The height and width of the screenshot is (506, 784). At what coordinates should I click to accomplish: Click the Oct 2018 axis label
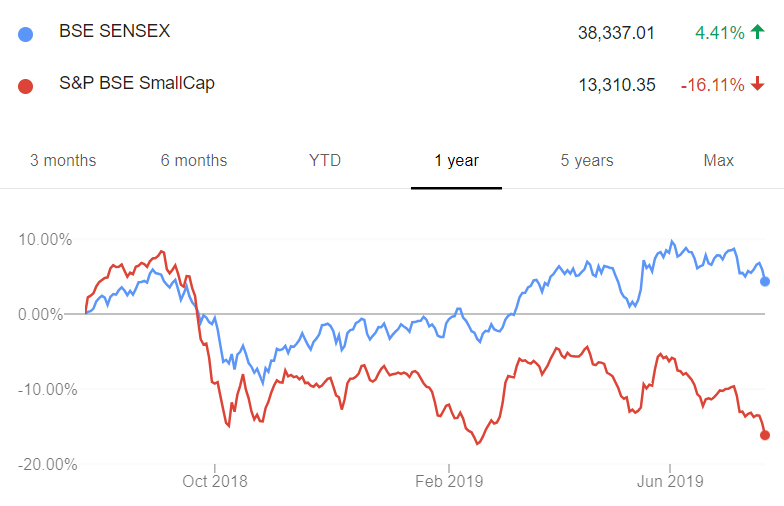coord(215,481)
